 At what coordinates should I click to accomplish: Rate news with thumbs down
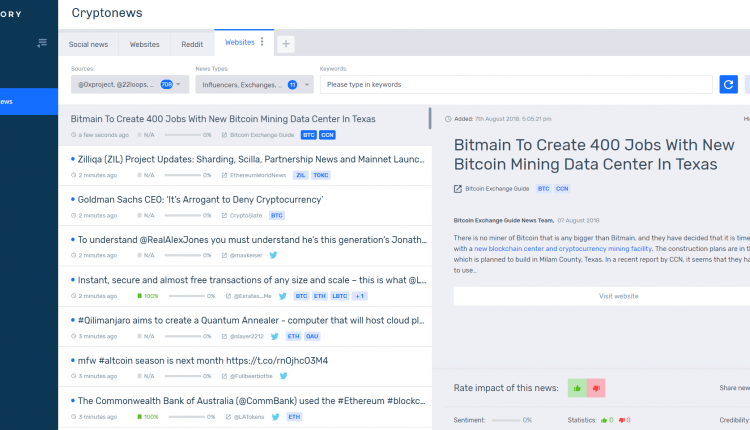tap(596, 388)
